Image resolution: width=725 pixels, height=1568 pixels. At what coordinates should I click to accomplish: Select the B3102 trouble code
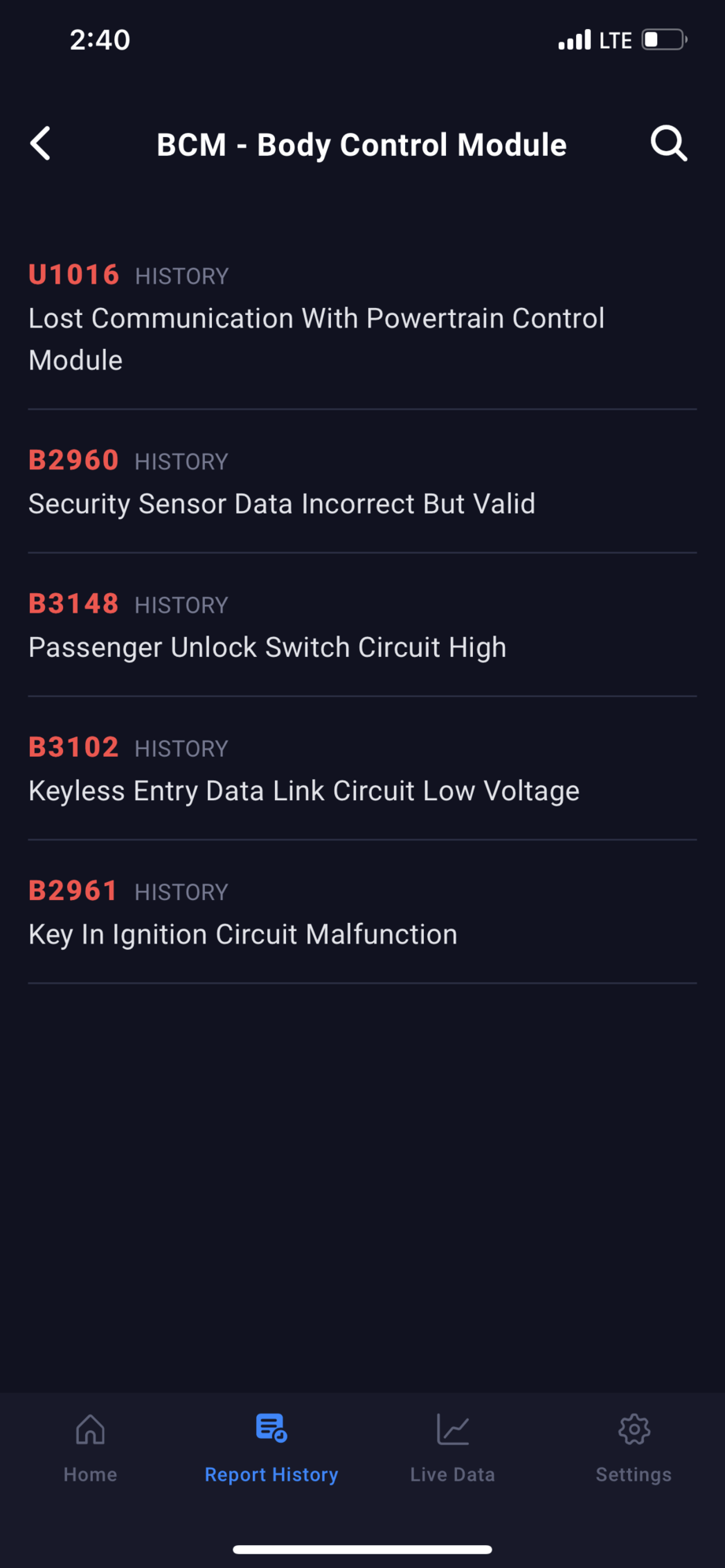click(x=73, y=747)
